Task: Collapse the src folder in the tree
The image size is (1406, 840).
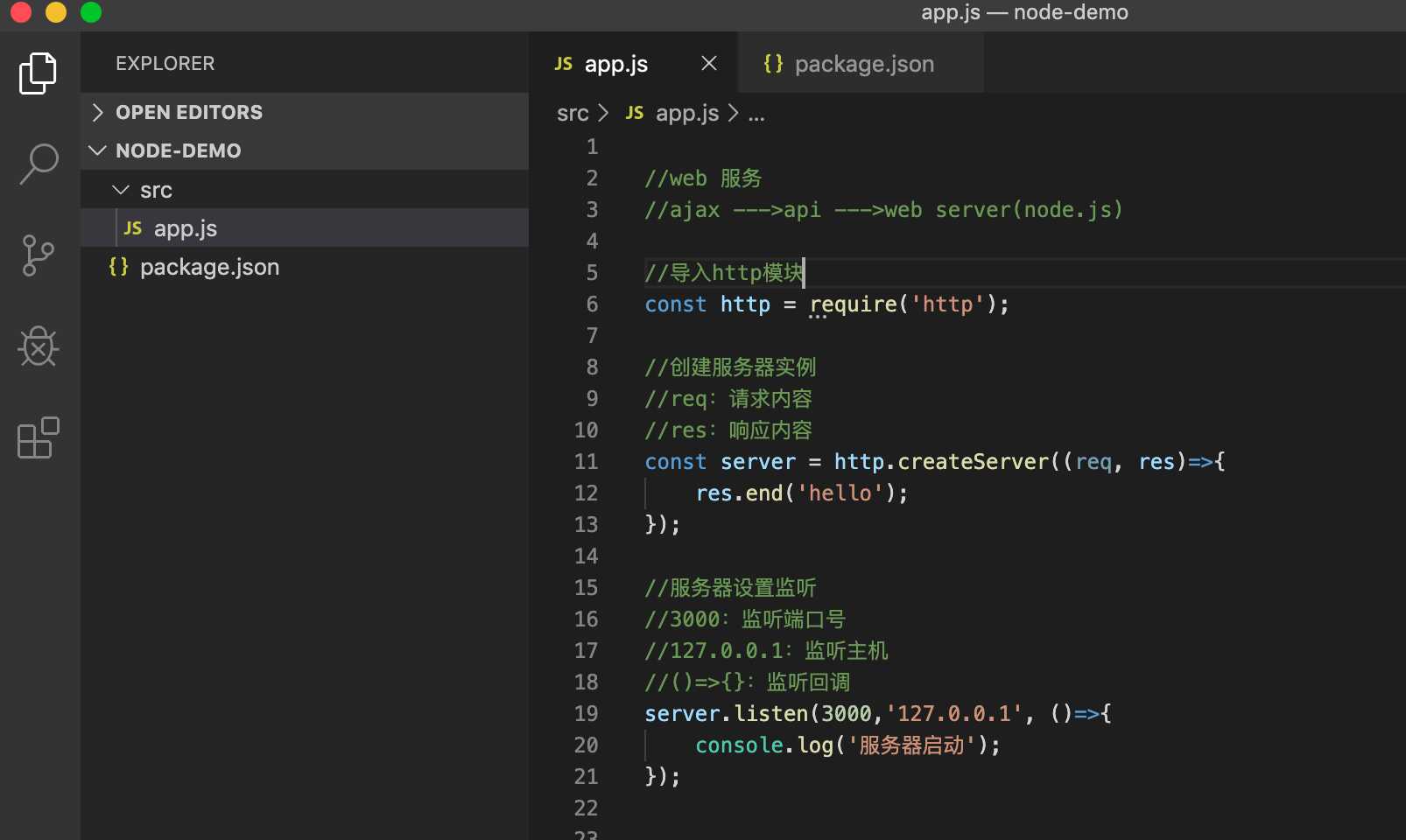Action: (x=305, y=190)
